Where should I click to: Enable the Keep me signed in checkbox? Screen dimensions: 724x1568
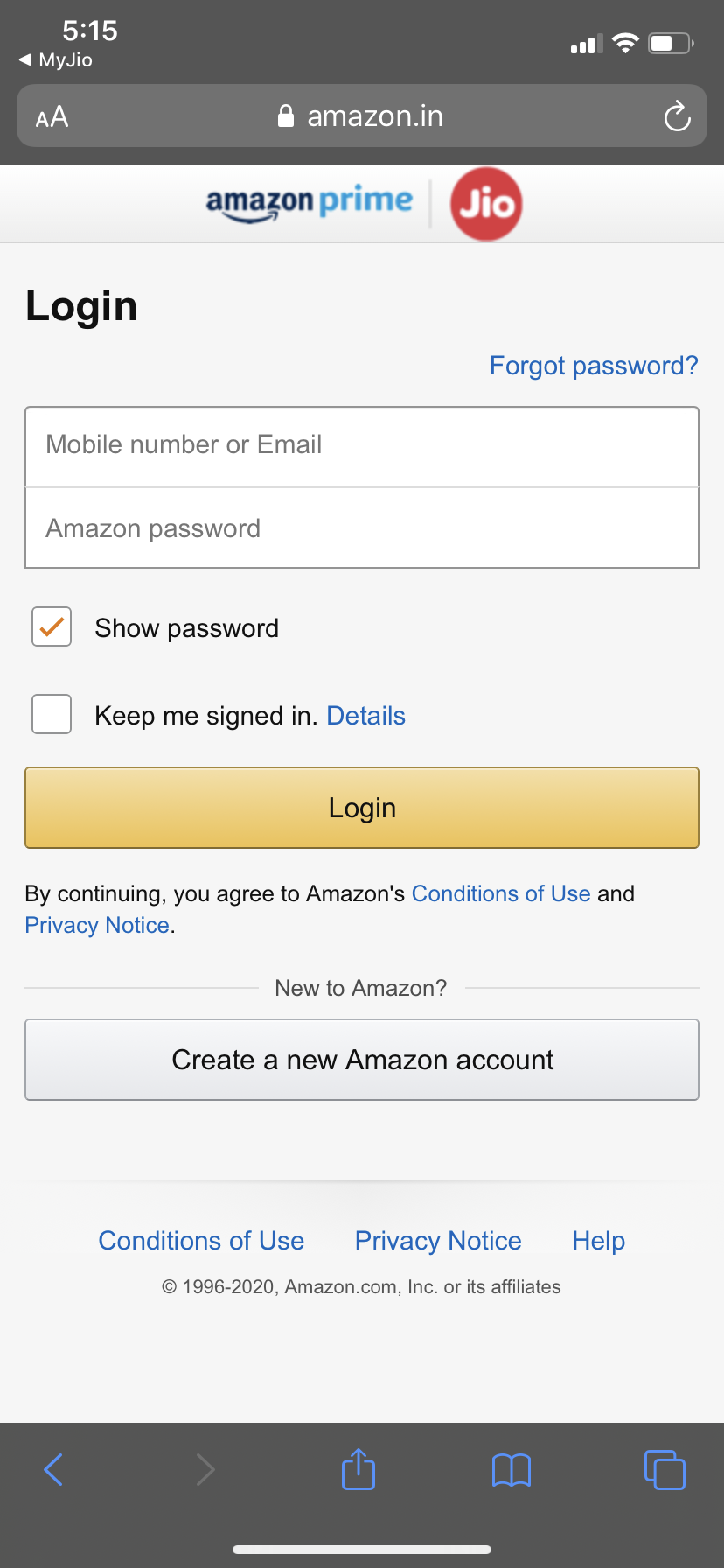click(x=52, y=714)
